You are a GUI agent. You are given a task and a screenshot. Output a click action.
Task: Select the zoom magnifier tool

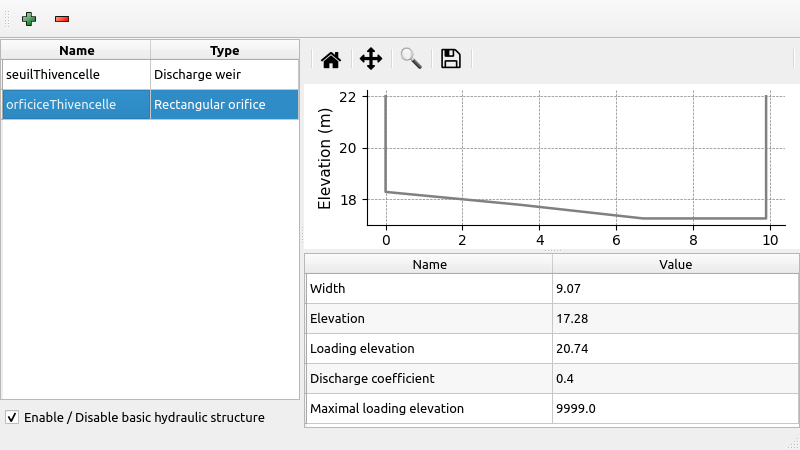point(411,59)
